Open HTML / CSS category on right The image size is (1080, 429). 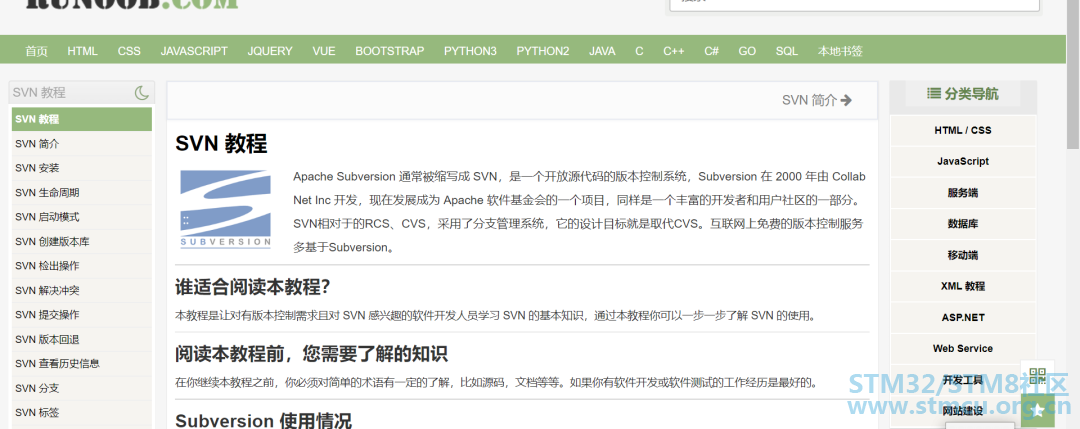pyautogui.click(x=963, y=130)
